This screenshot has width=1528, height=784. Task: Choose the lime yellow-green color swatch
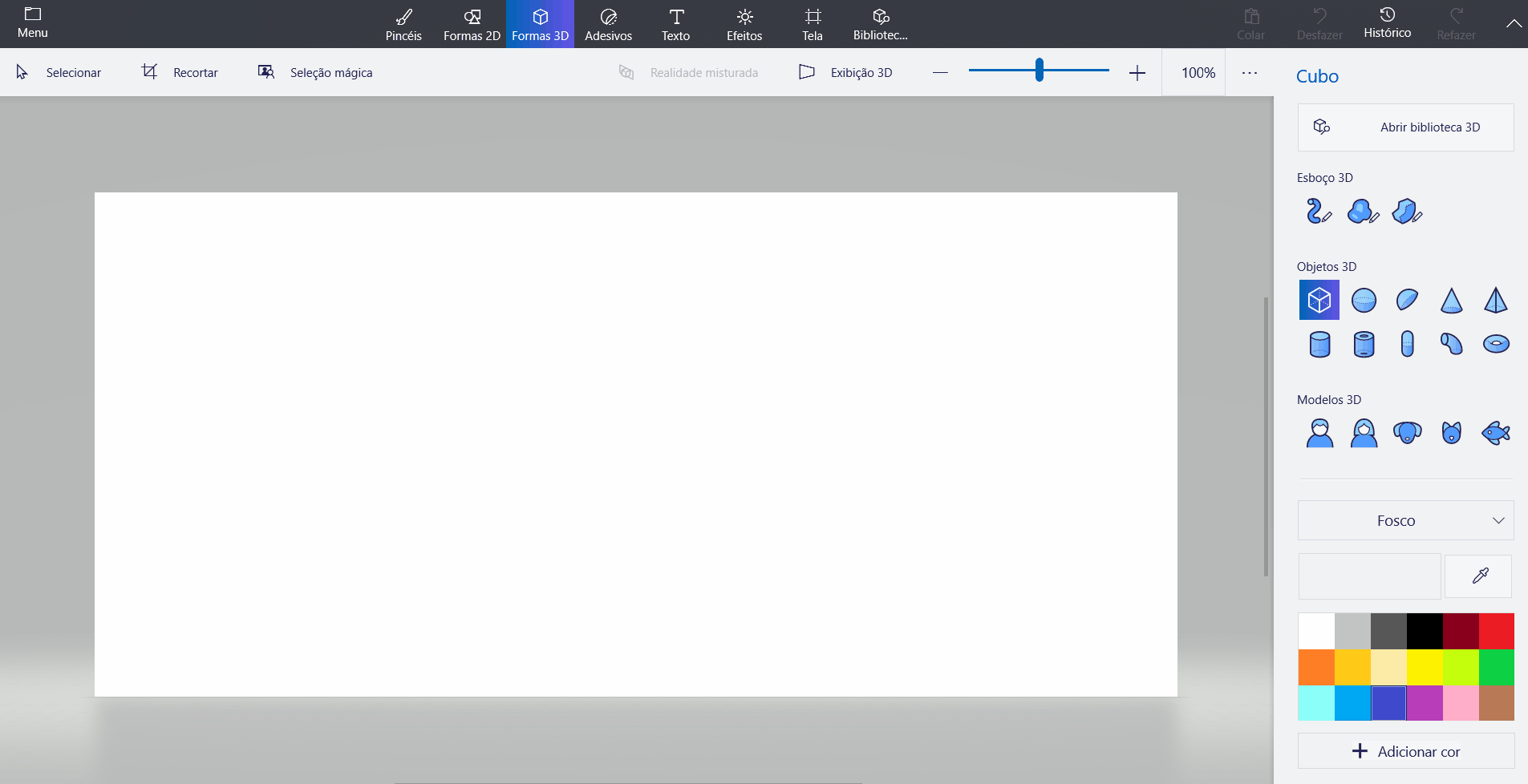(1461, 667)
